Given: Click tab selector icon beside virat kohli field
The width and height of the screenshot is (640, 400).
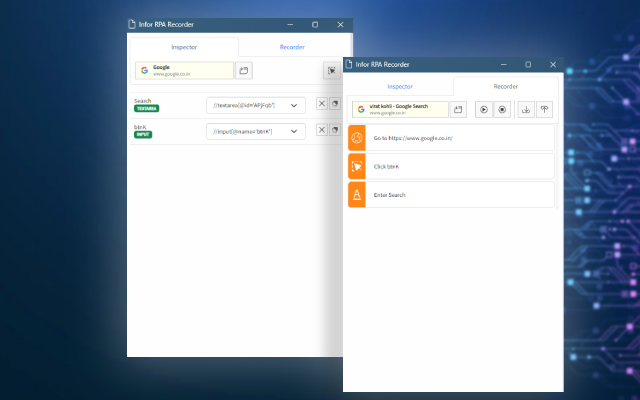Looking at the screenshot, I should tap(458, 109).
